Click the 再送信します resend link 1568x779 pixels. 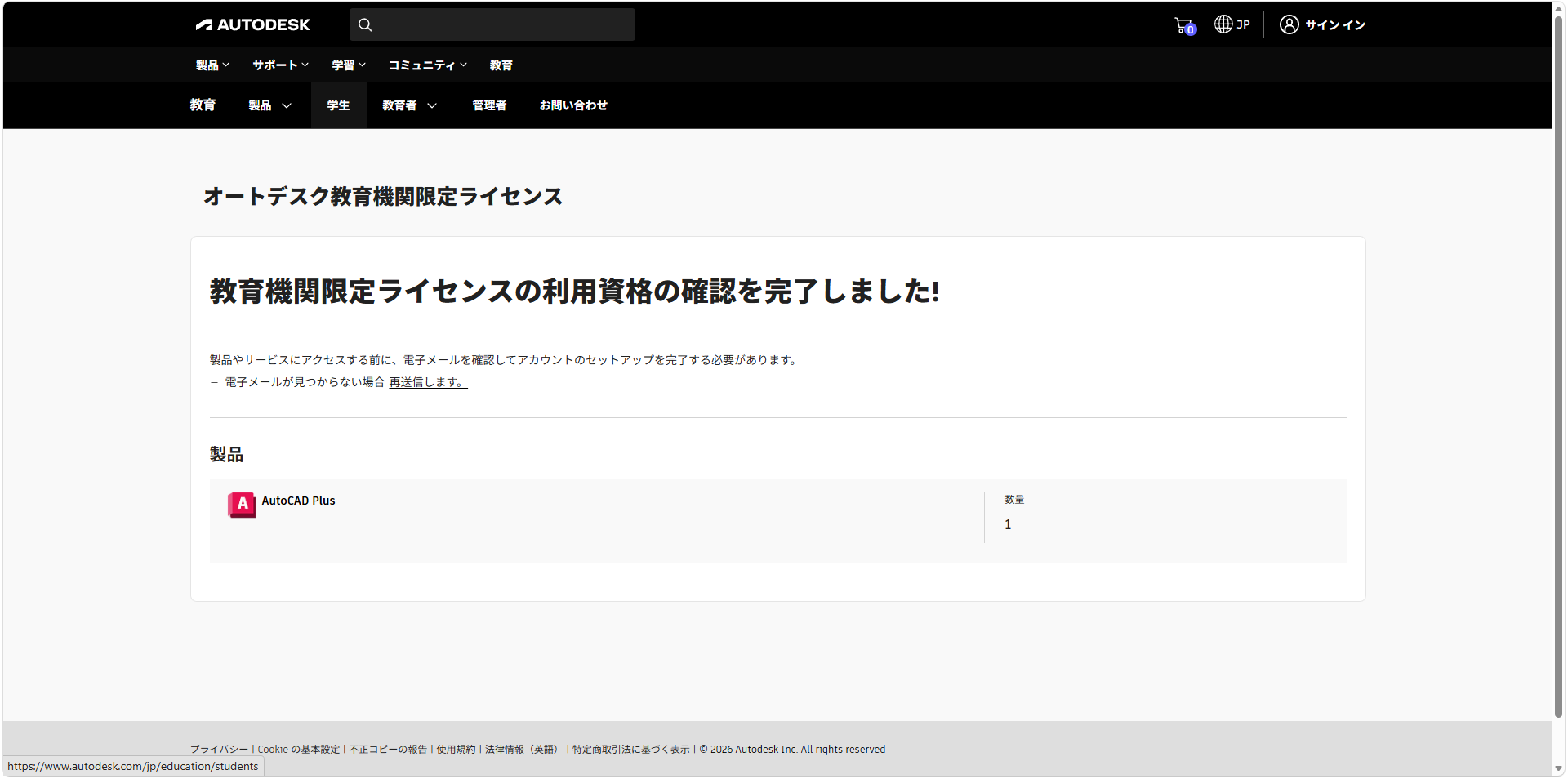428,382
